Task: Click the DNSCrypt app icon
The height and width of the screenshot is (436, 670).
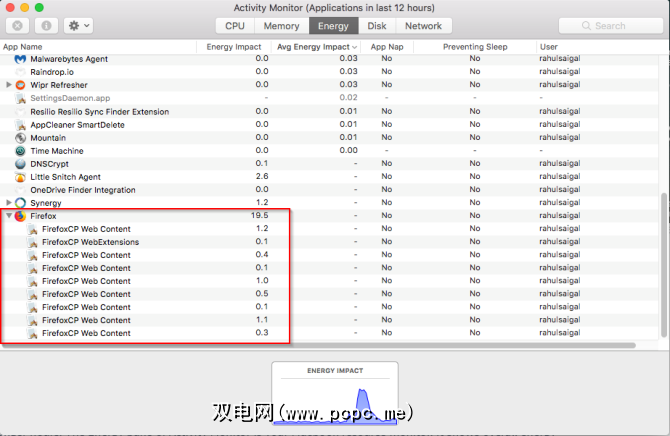Action: 20,164
